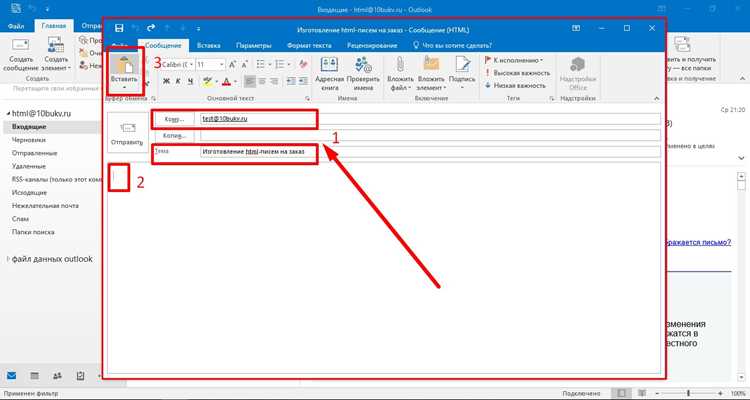Click Создать элемент in Outlook main window
This screenshot has width=750, height=400.
click(x=57, y=55)
